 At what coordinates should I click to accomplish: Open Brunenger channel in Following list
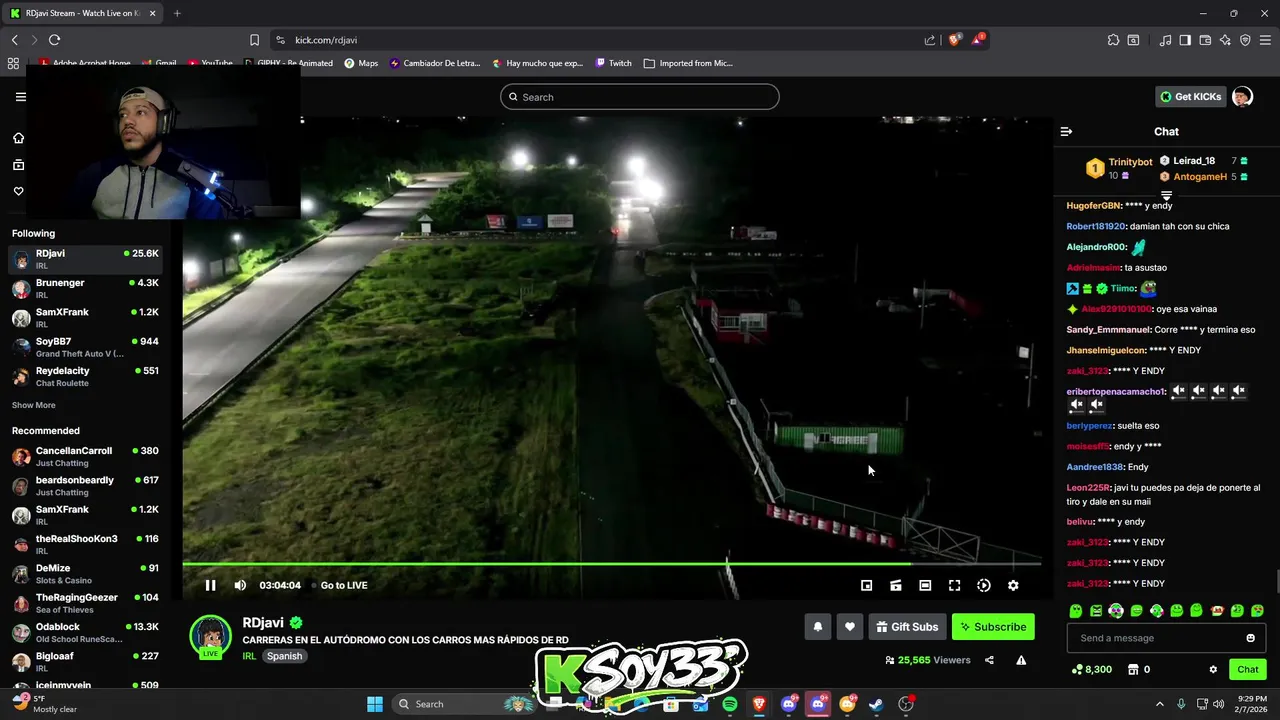[85, 288]
